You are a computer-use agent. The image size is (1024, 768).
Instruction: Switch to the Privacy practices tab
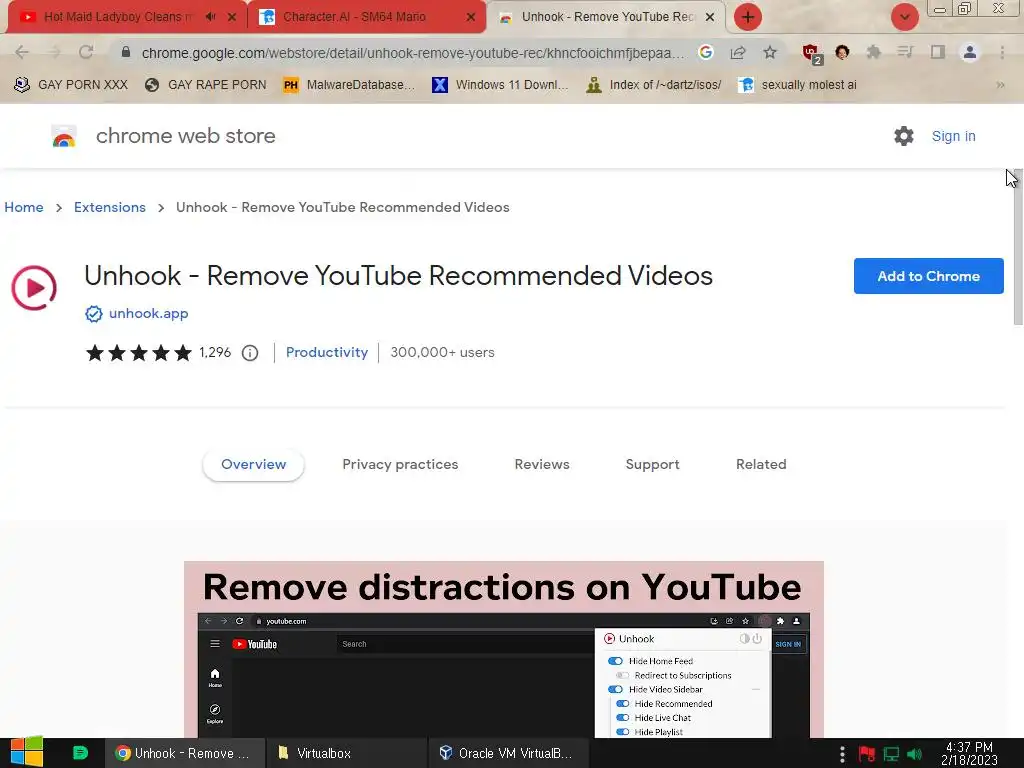point(400,464)
